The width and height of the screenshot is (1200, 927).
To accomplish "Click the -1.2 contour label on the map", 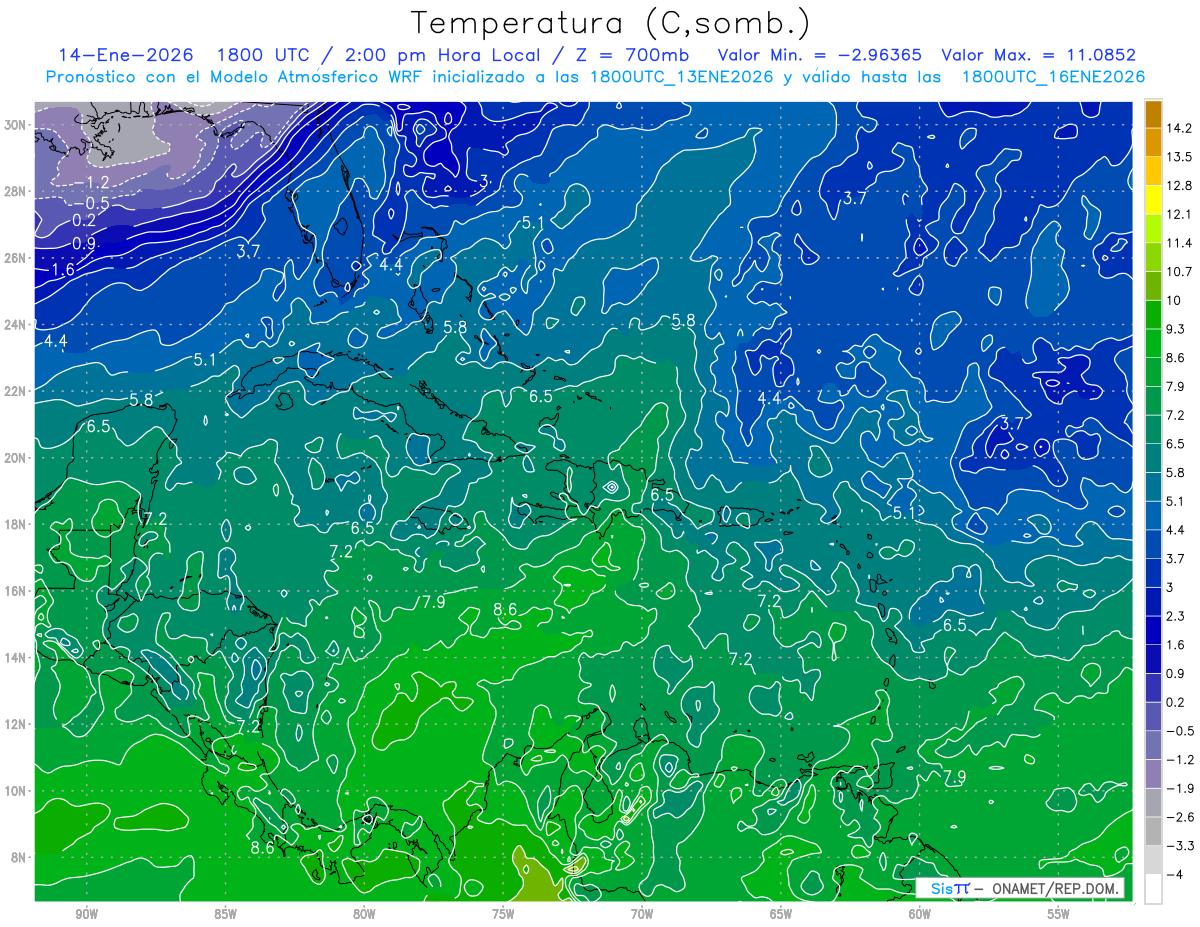I will click(x=93, y=182).
